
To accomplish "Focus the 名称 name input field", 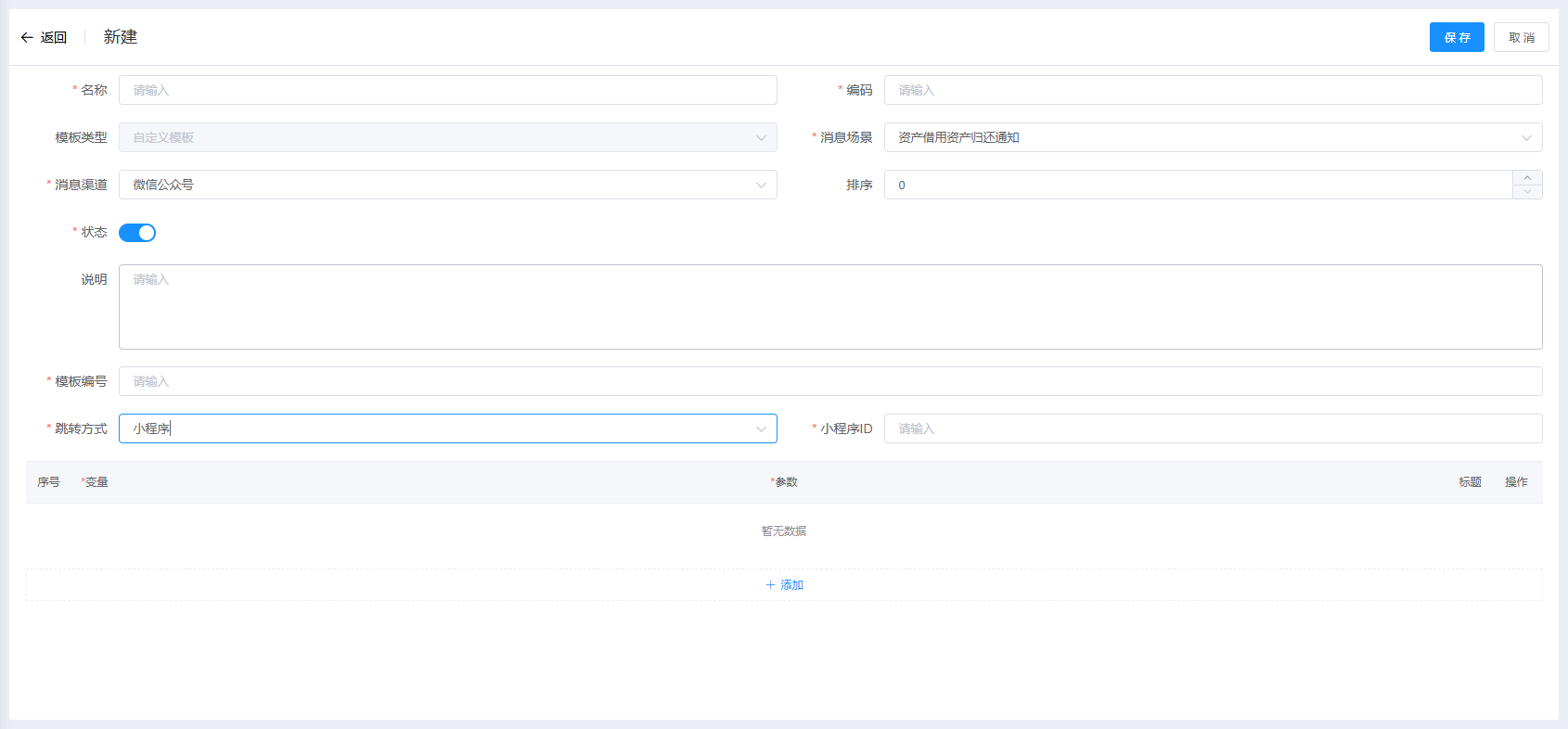I will tap(447, 90).
